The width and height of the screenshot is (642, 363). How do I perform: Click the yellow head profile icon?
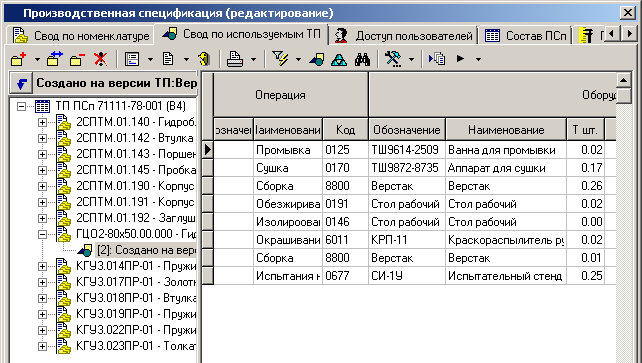pos(204,59)
